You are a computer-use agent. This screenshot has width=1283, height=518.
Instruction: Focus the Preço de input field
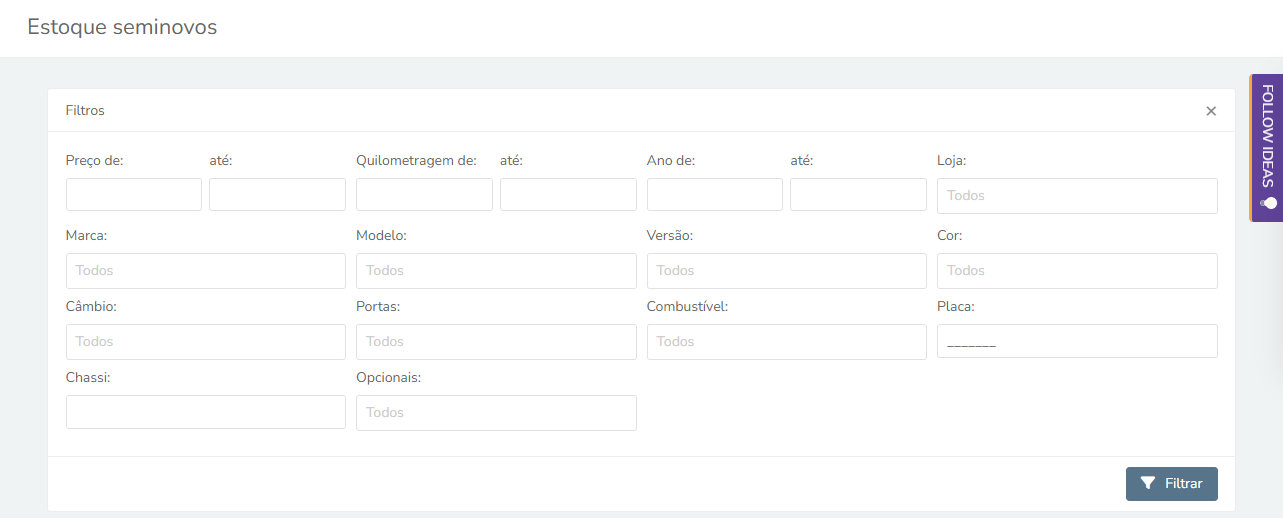tap(134, 194)
